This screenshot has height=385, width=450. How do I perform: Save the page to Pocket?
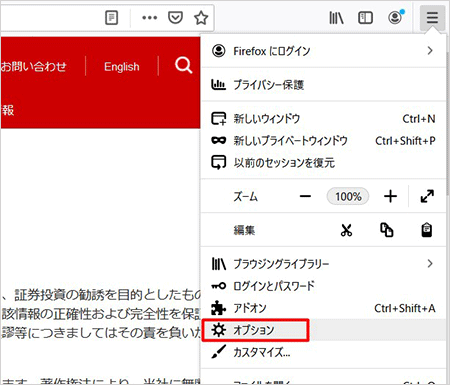pos(175,18)
